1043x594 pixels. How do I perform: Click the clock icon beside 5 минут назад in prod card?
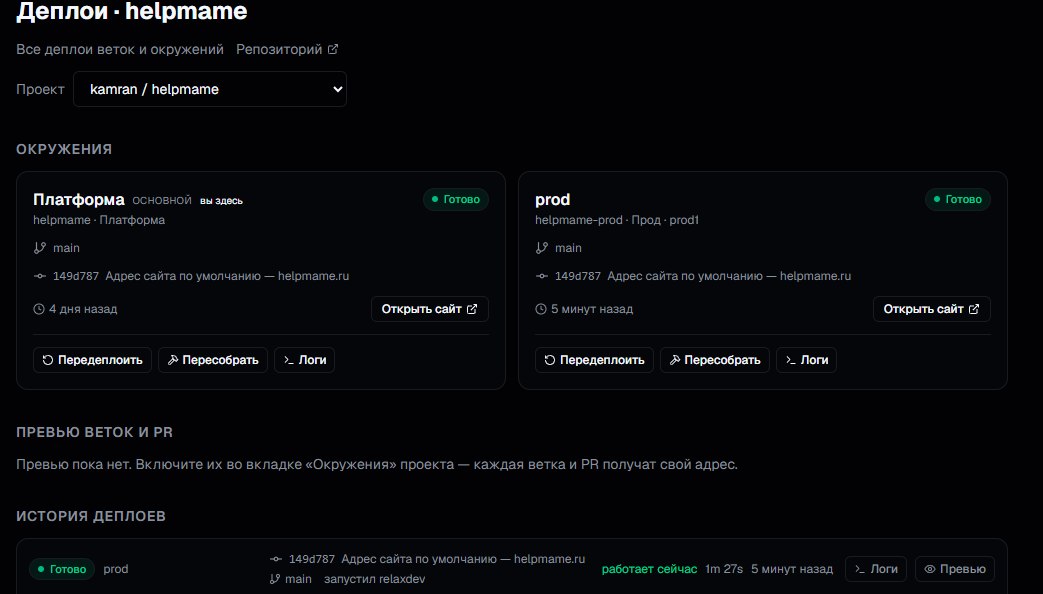click(x=541, y=309)
